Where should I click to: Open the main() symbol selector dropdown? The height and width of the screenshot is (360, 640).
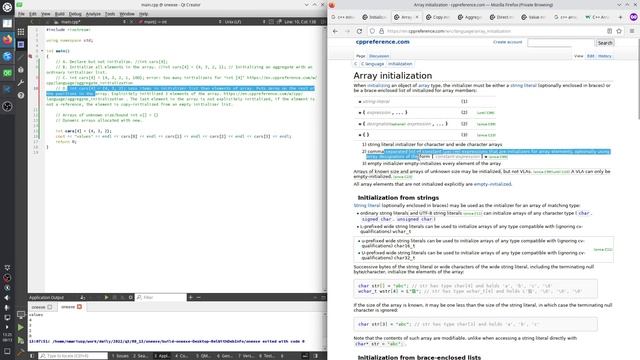pyautogui.click(x=180, y=22)
